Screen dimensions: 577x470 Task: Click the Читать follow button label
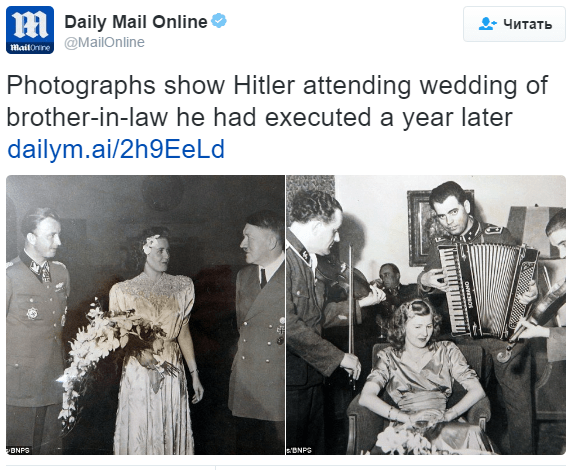528,24
